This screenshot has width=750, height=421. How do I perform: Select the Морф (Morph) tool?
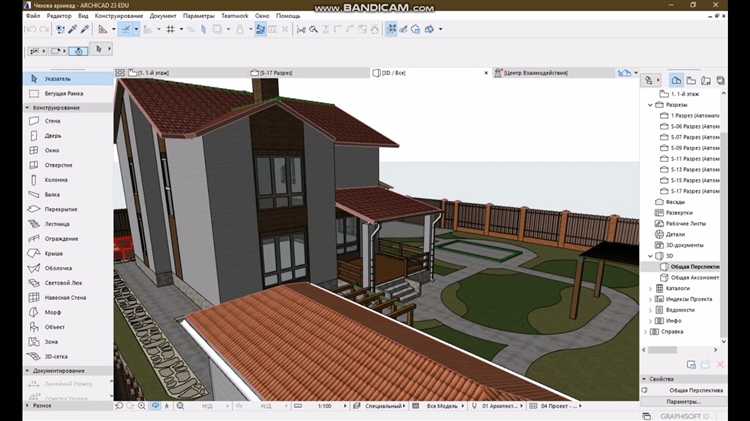click(68, 312)
